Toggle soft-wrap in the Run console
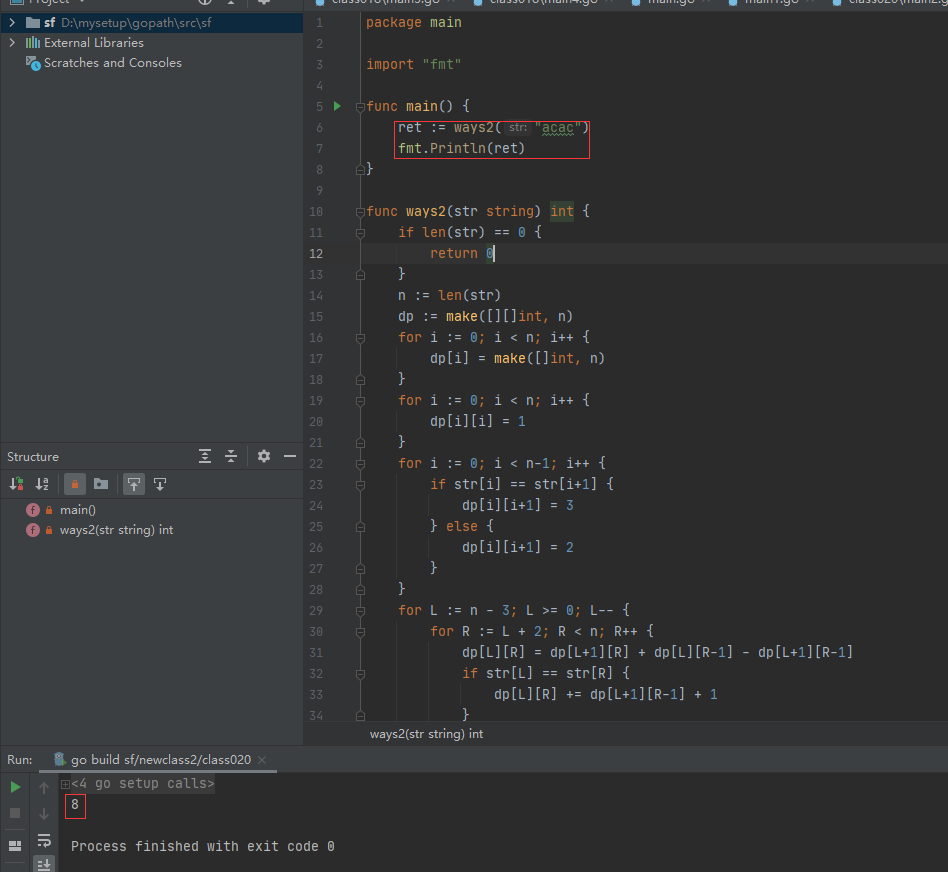The height and width of the screenshot is (872, 948). tap(44, 840)
